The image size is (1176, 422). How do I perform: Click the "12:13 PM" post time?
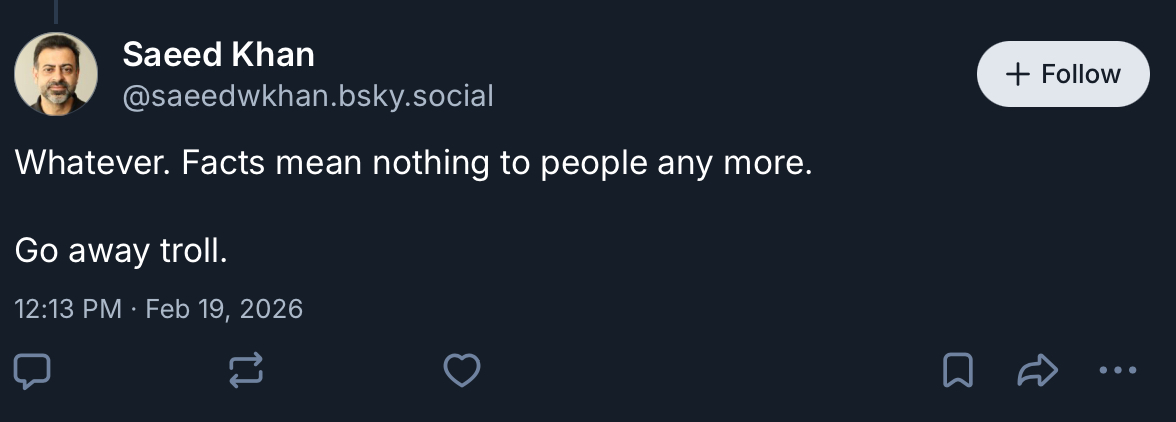(68, 308)
